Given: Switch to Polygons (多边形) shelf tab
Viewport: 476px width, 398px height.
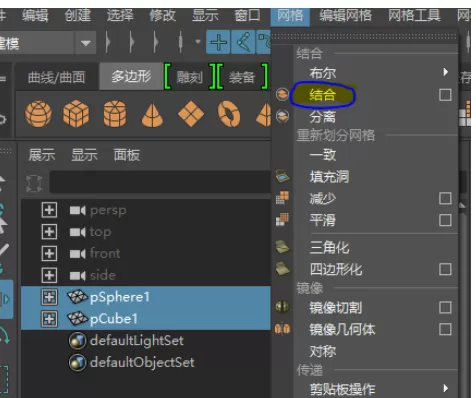Looking at the screenshot, I should 131,77.
